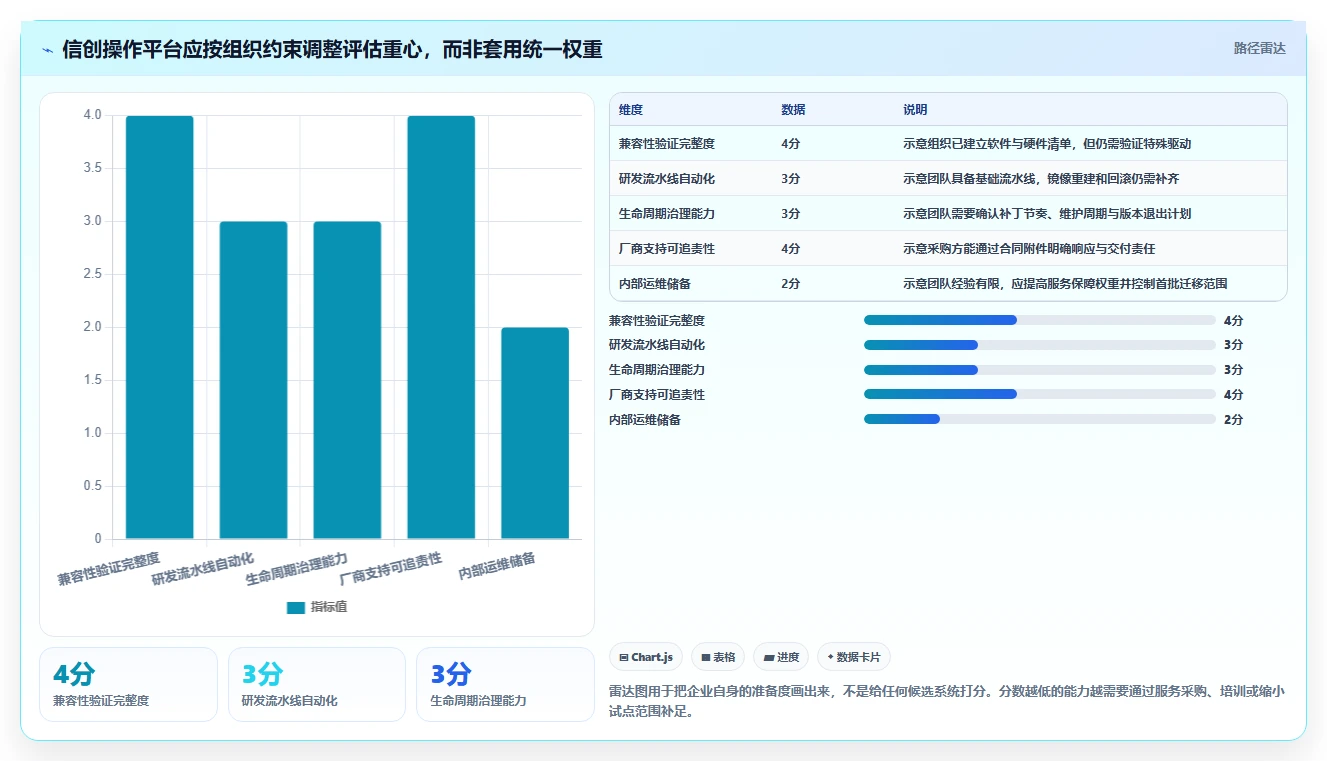The image size is (1327, 761).
Task: Click the 2分 value in the table
Action: pyautogui.click(x=791, y=284)
